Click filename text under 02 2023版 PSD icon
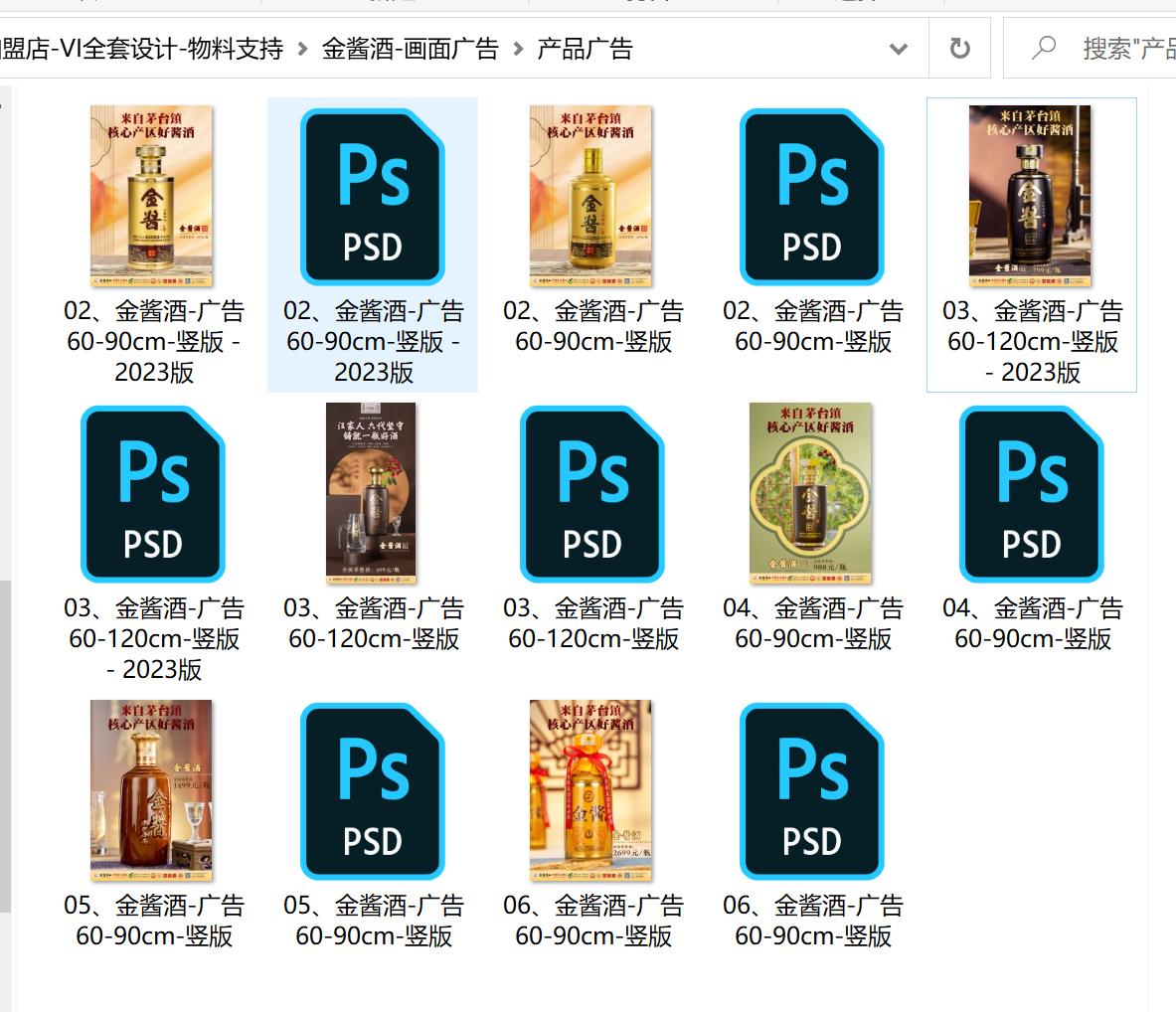1176x1012 pixels. [373, 341]
